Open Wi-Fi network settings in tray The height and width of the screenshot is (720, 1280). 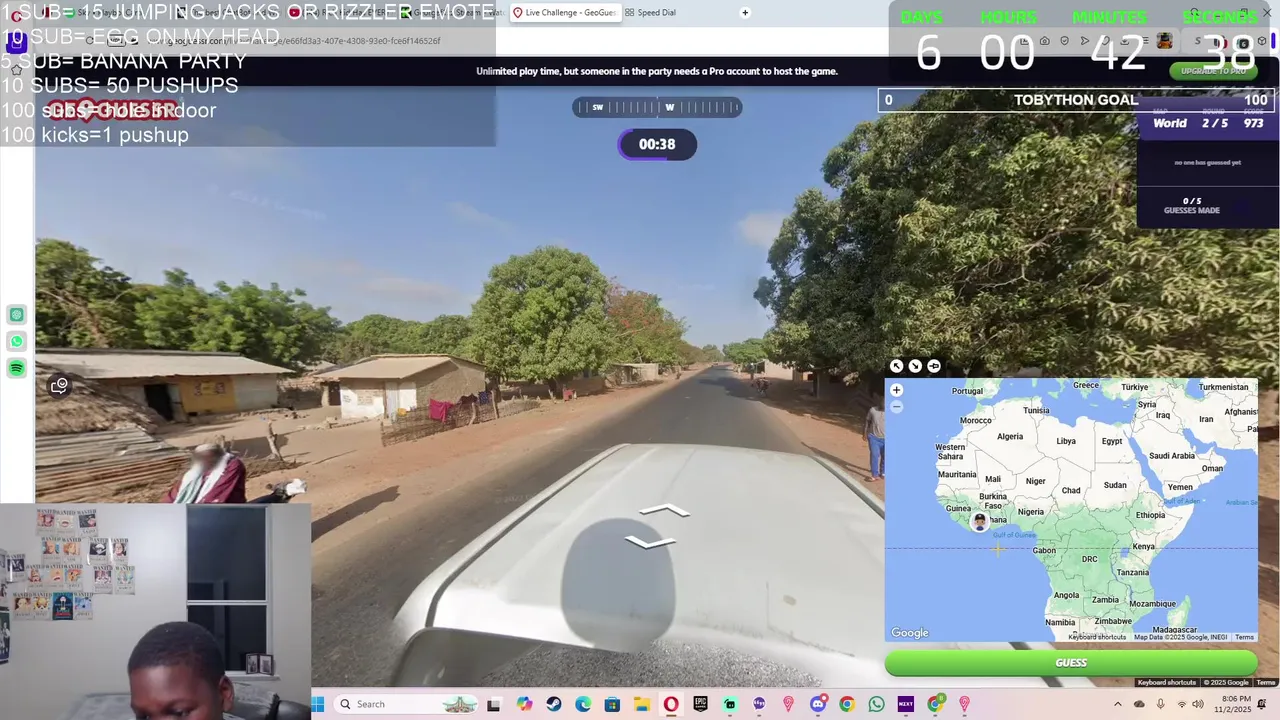pos(1181,704)
